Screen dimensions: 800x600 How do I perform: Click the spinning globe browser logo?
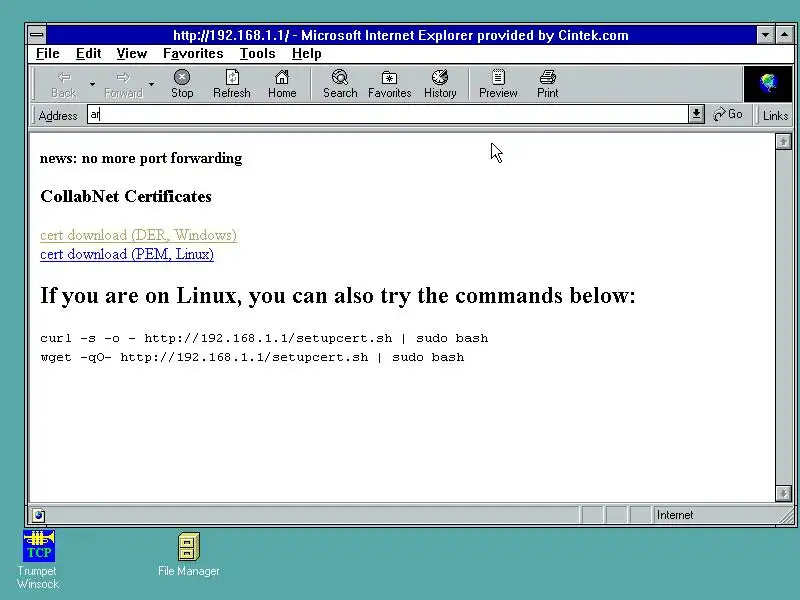[x=768, y=83]
